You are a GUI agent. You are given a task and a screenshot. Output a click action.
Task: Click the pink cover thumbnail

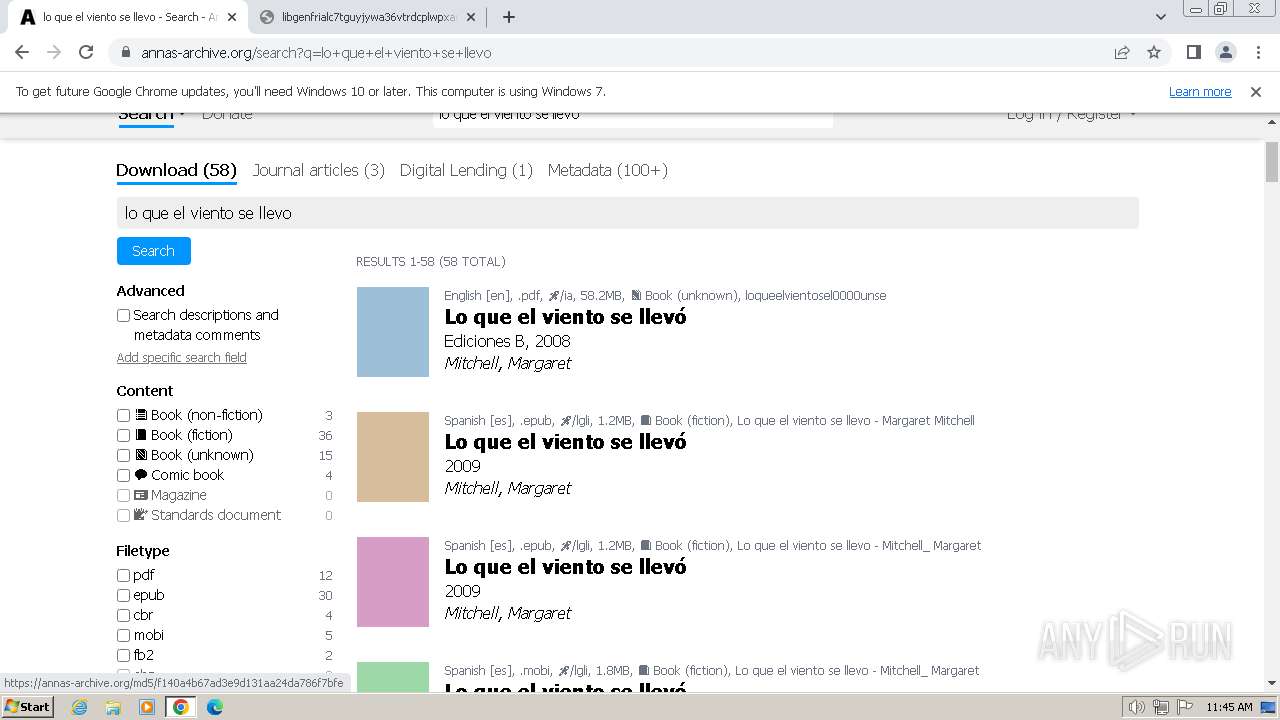pos(393,582)
